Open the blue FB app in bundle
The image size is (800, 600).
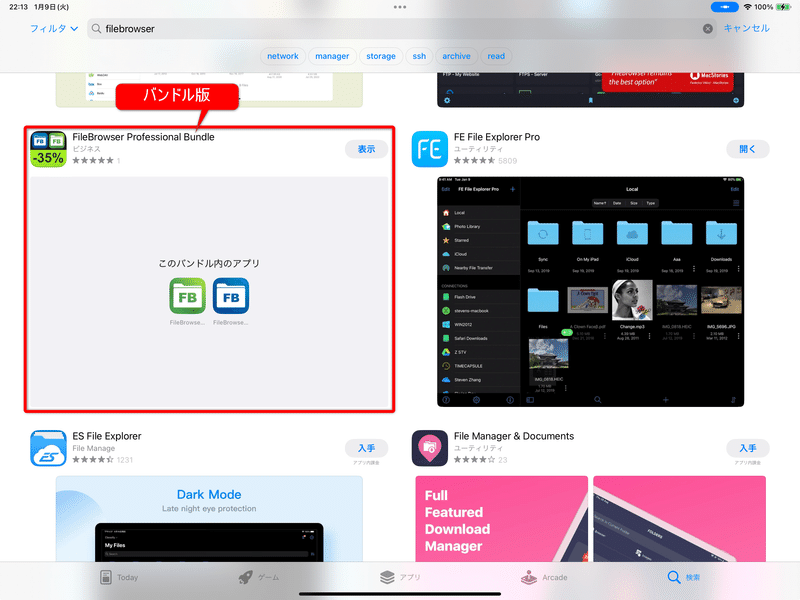coord(231,296)
